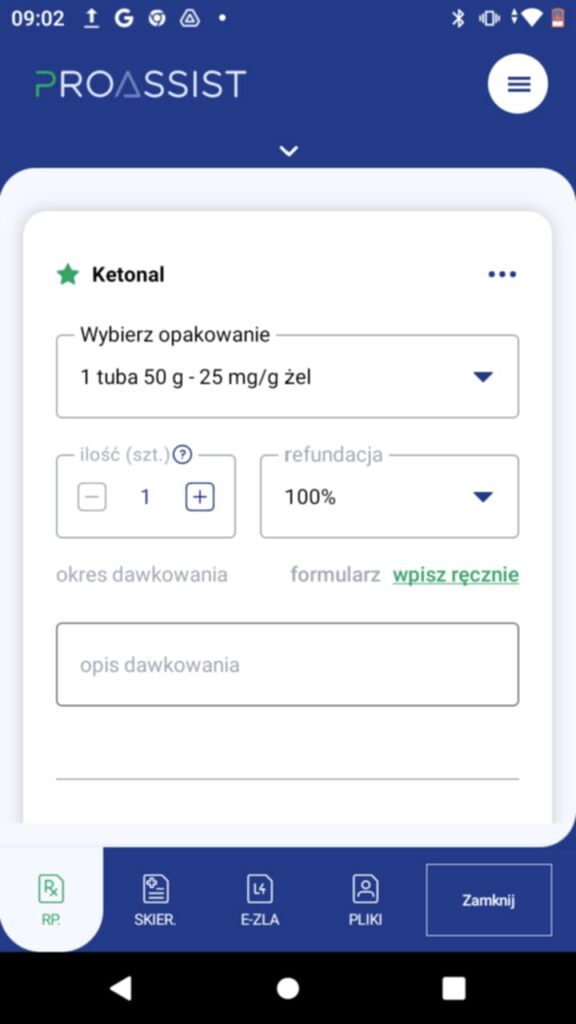Open the E-ZLA sick leave icon
Image resolution: width=576 pixels, height=1024 pixels.
coord(260,901)
